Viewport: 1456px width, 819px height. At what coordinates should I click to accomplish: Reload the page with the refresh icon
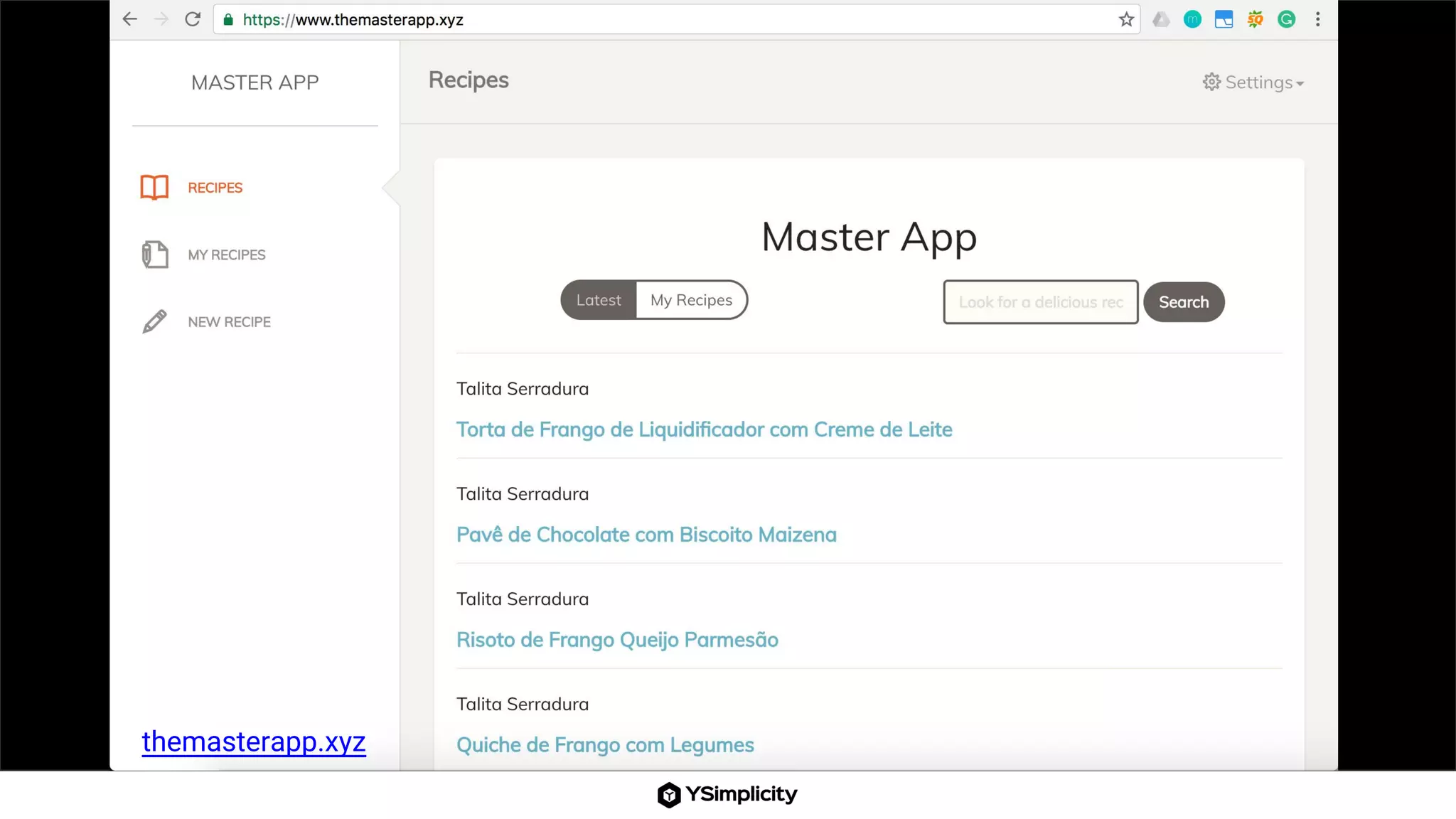[x=193, y=19]
